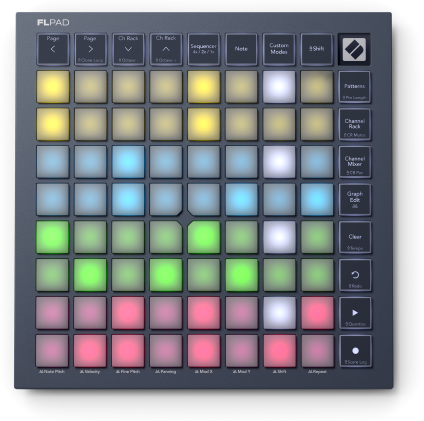Tap the pad above the Velocity label
Screen dimensions: 424x421
point(90,351)
